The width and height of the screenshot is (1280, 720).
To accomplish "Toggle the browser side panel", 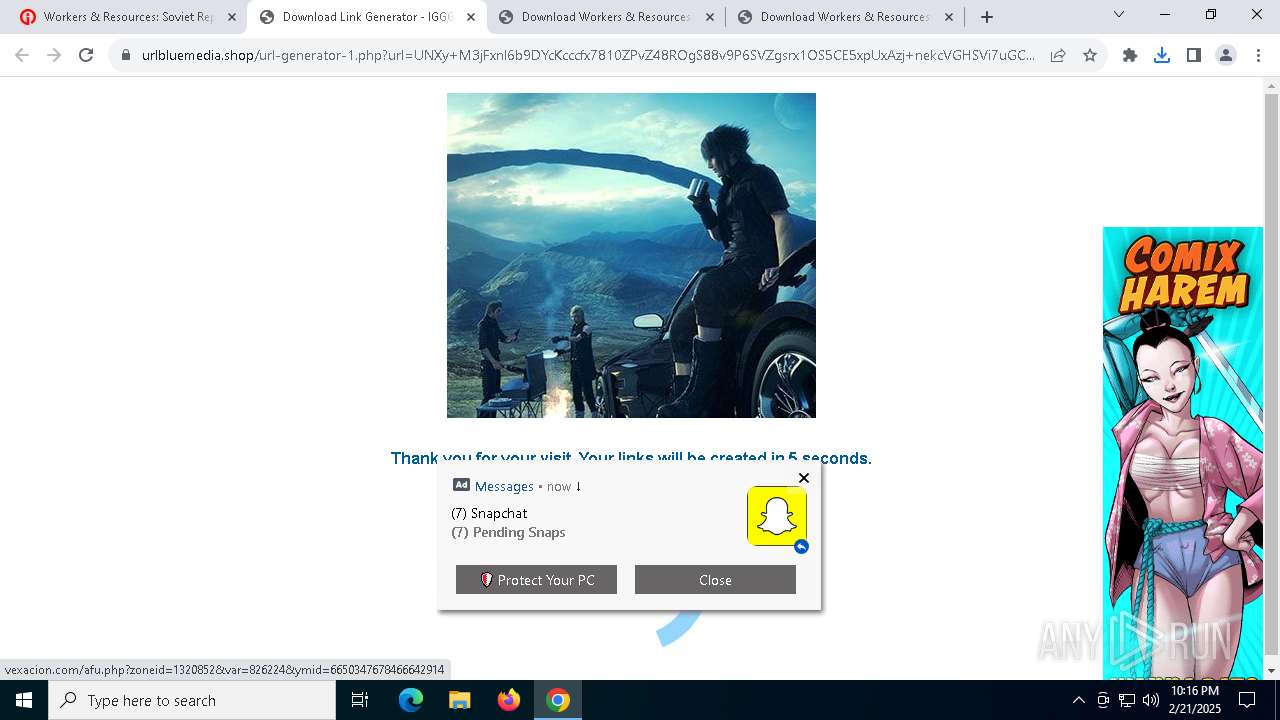I will (1194, 56).
